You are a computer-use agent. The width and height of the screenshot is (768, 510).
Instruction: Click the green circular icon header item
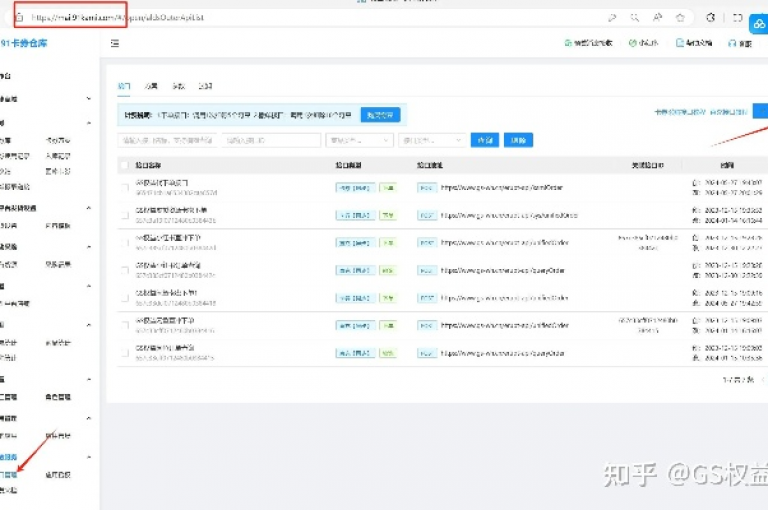tap(643, 43)
